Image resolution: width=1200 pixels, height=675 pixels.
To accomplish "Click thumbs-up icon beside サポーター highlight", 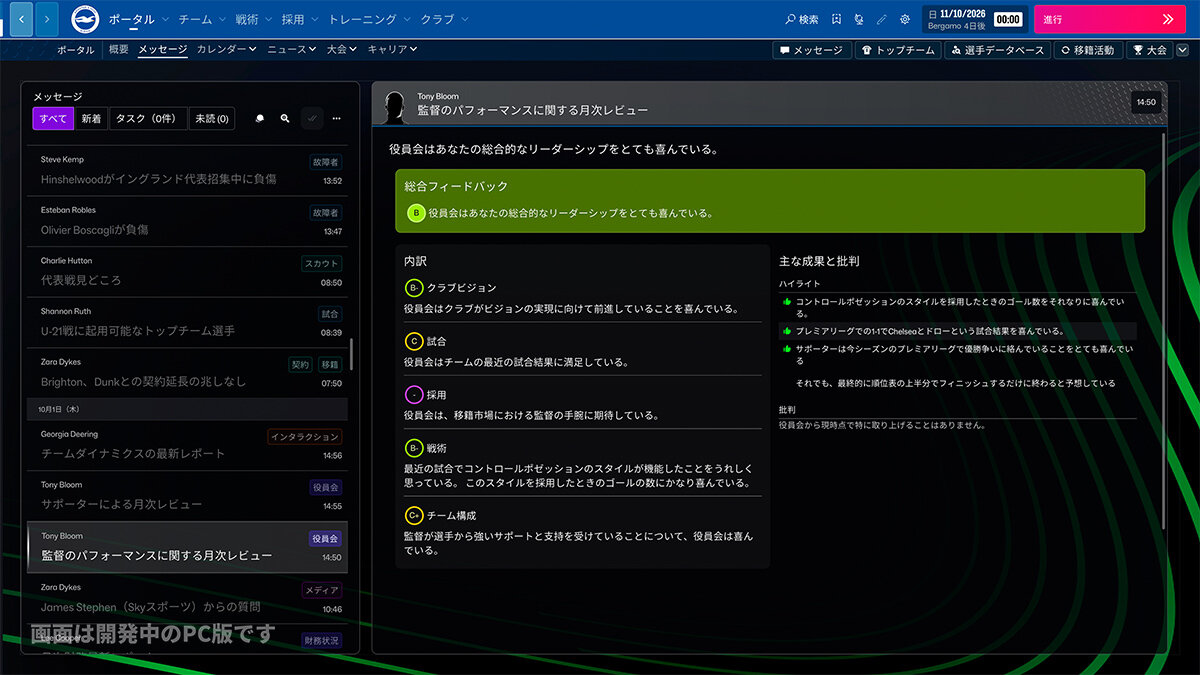I will [787, 349].
